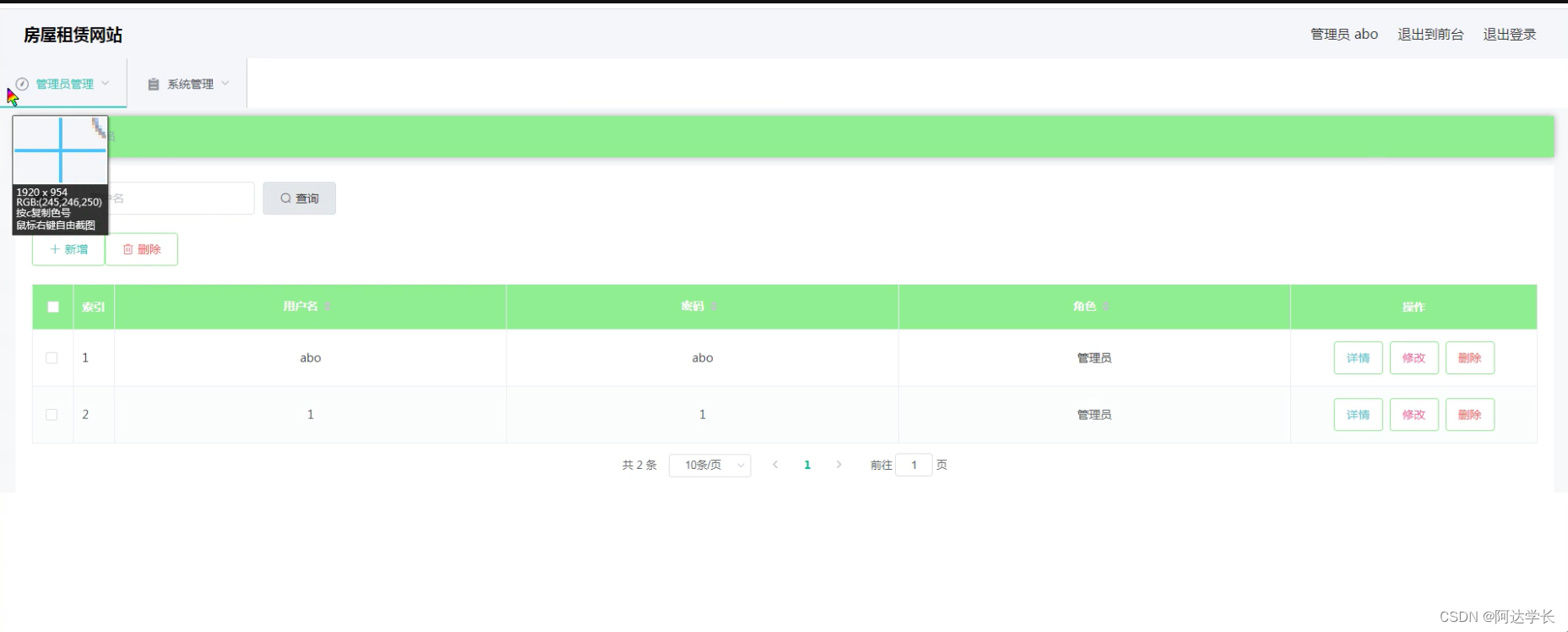Open 详情 for the abo row
1568x632 pixels.
1359,358
